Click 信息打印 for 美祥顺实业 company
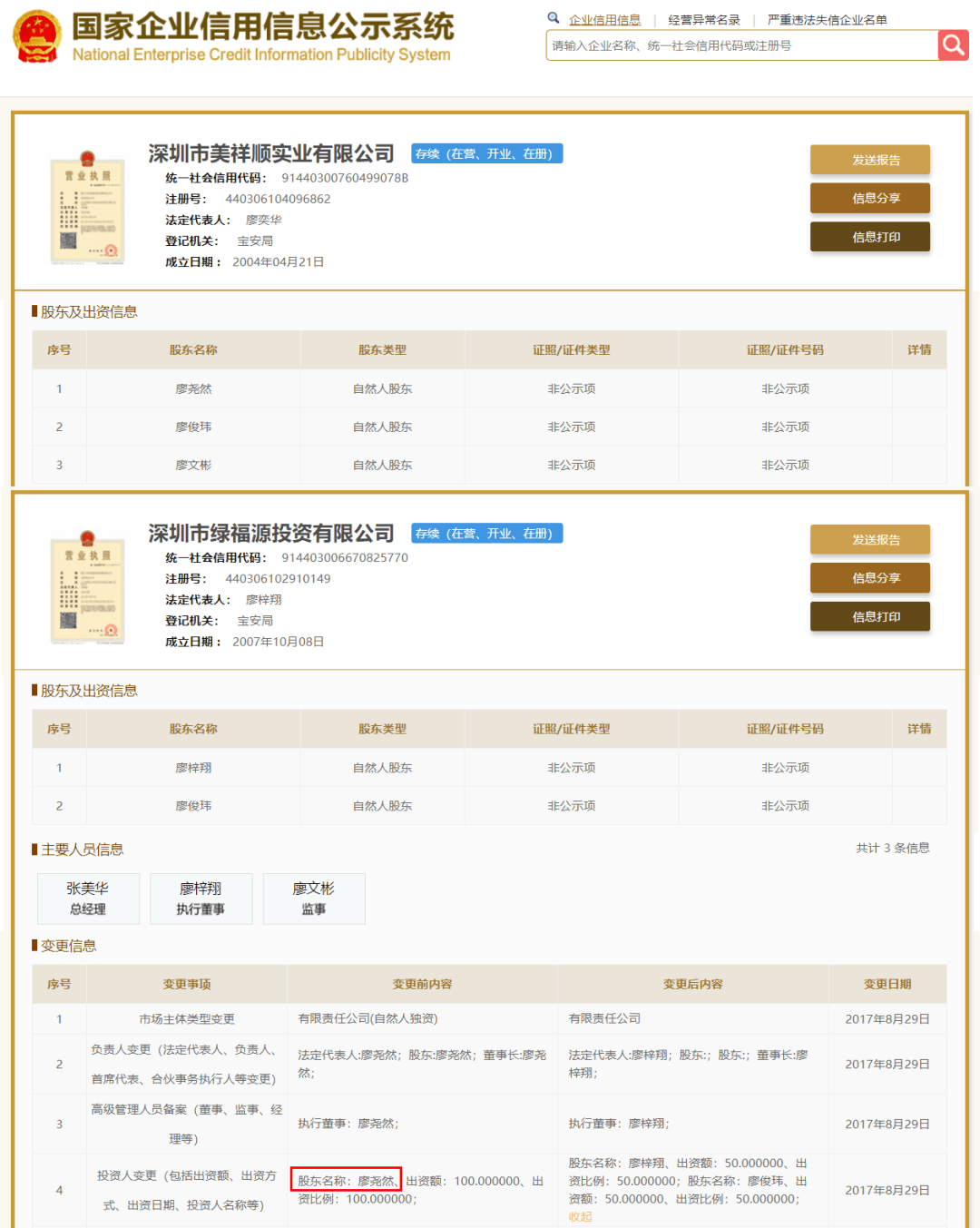This screenshot has height=1228, width=980. click(869, 237)
